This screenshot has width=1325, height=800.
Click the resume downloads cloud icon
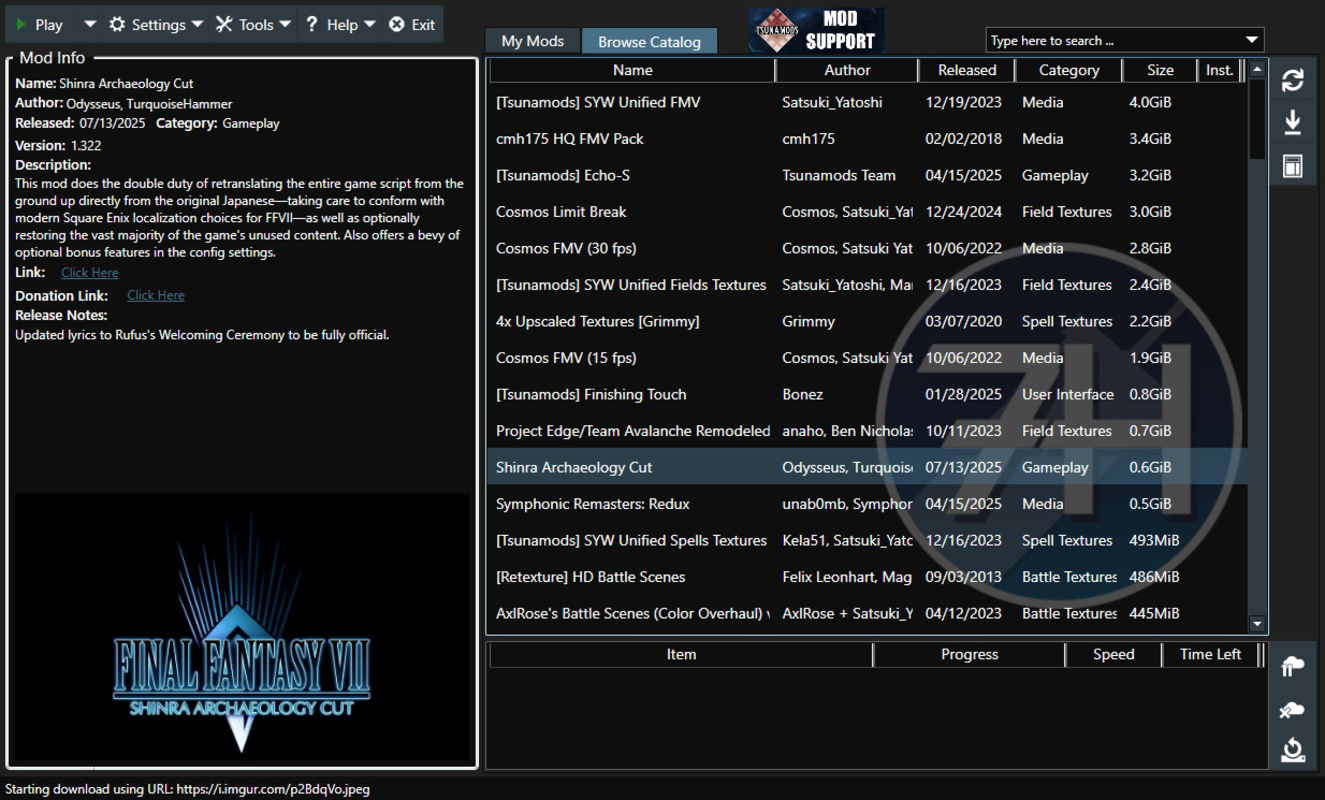tap(1292, 667)
